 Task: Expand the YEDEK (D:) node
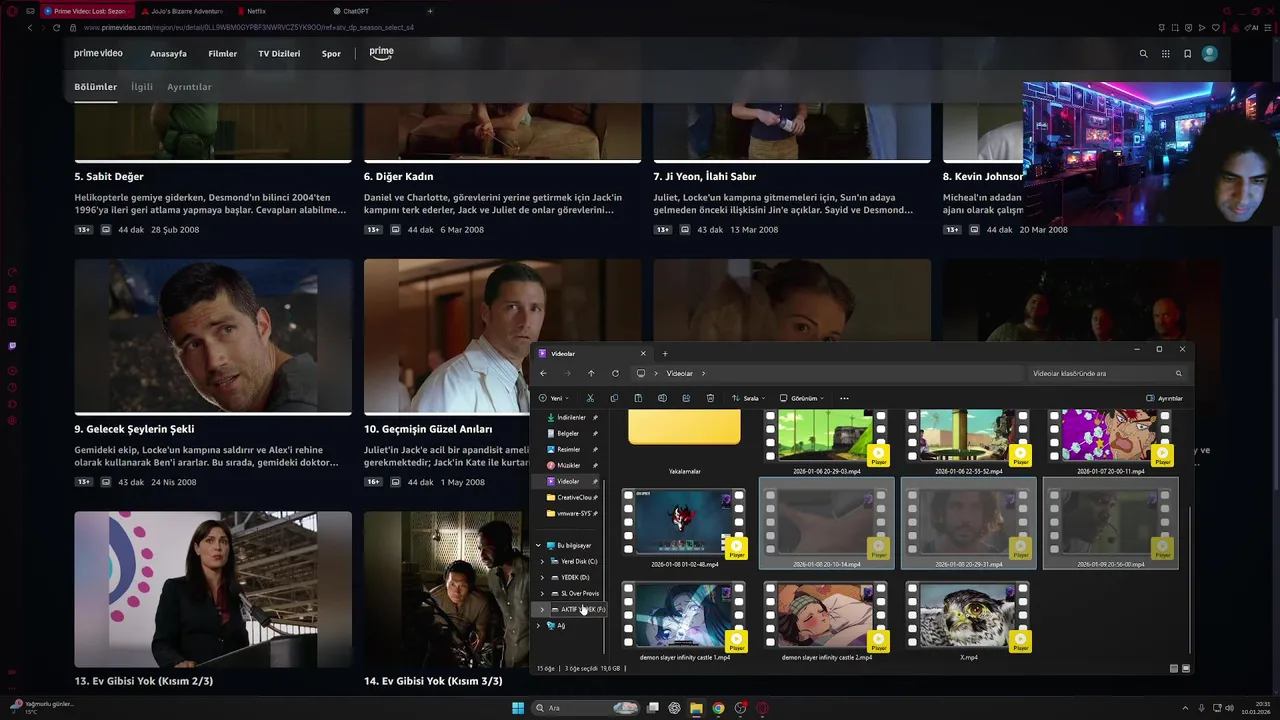coord(542,577)
